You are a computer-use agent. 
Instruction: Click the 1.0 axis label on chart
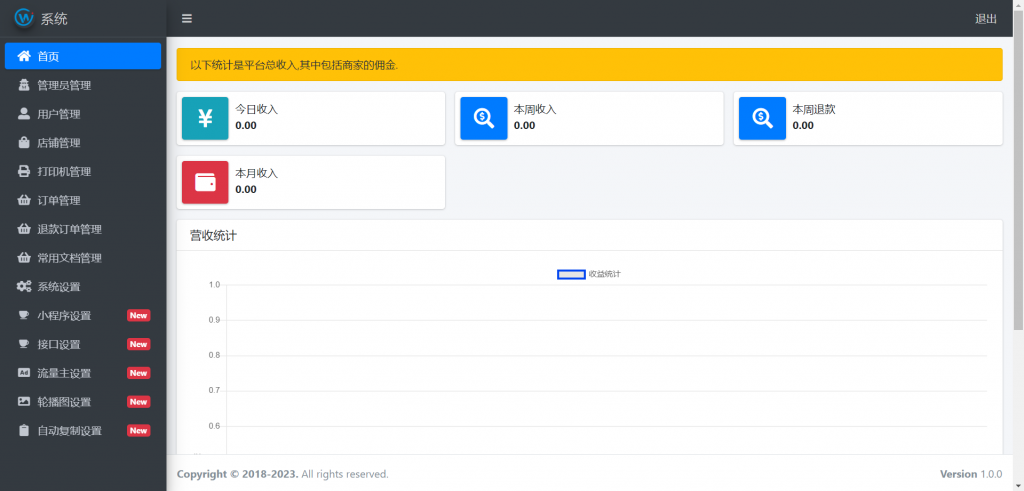(214, 285)
